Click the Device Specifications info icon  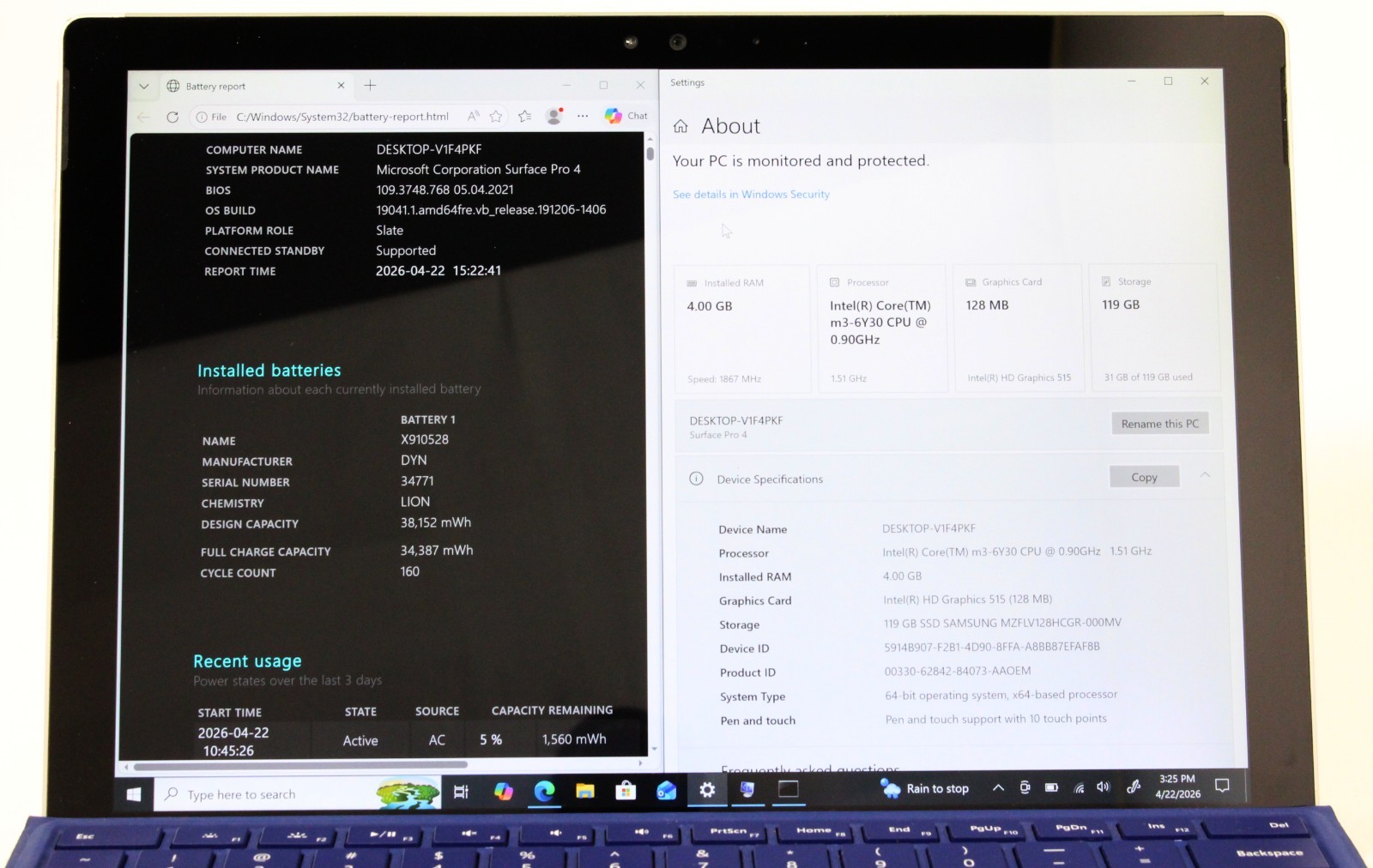[696, 479]
